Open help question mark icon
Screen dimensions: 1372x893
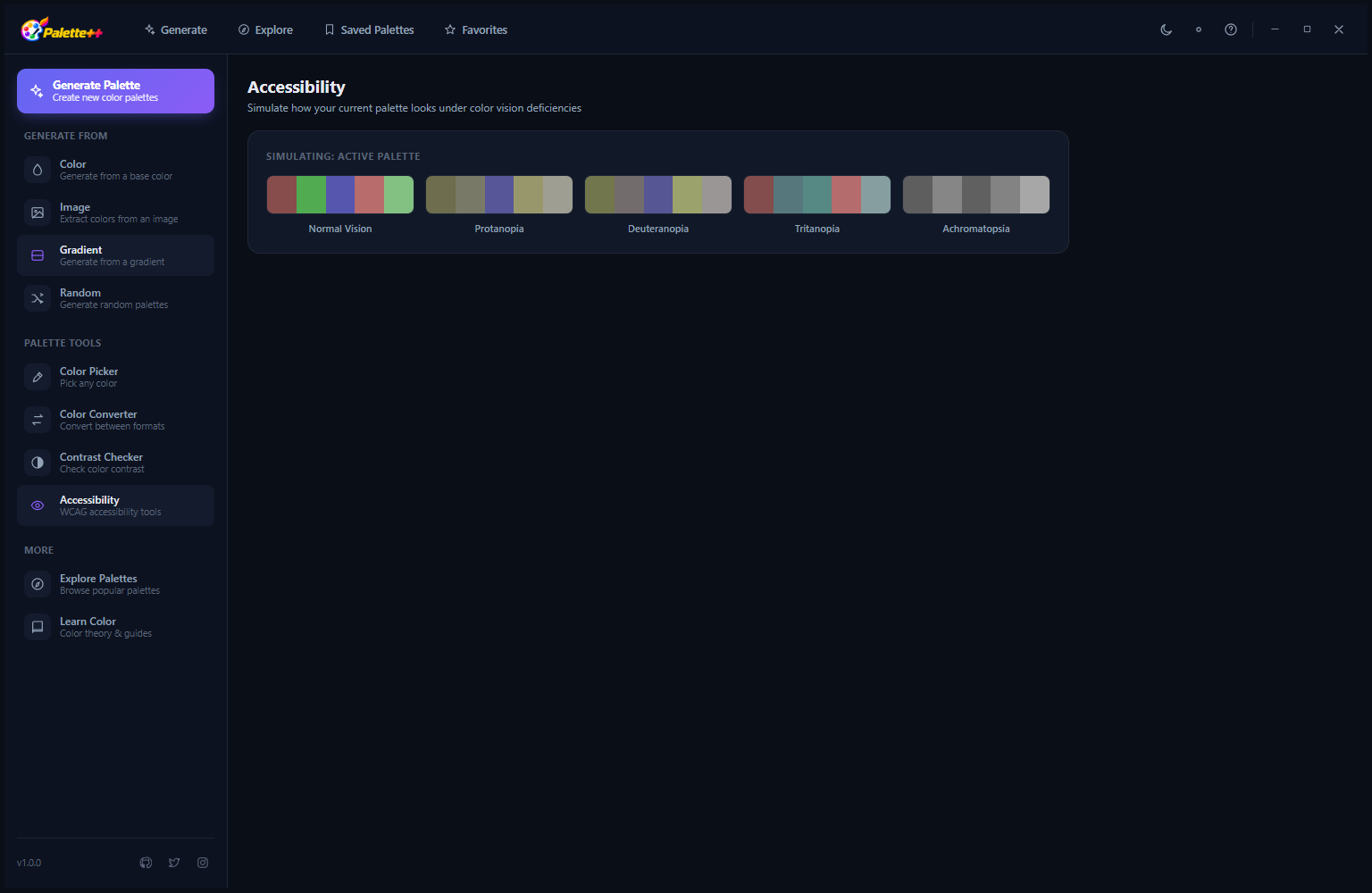[x=1231, y=29]
